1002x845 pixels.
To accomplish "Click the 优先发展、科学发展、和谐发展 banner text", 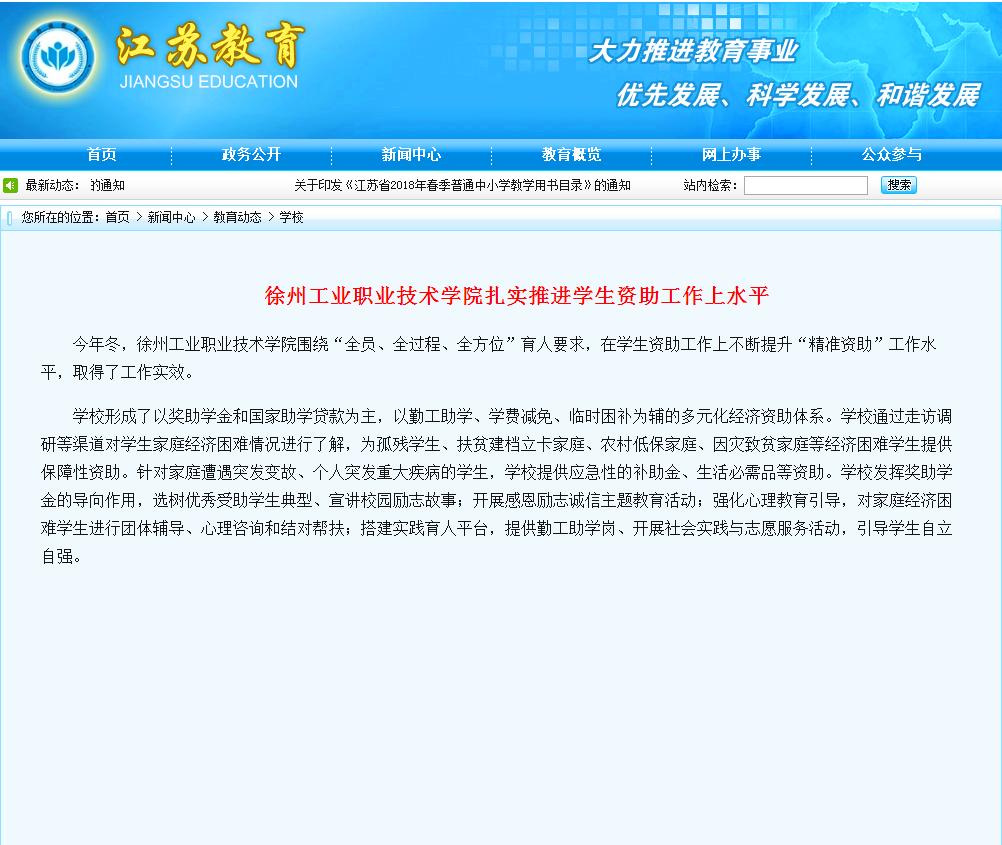I will pos(797,96).
